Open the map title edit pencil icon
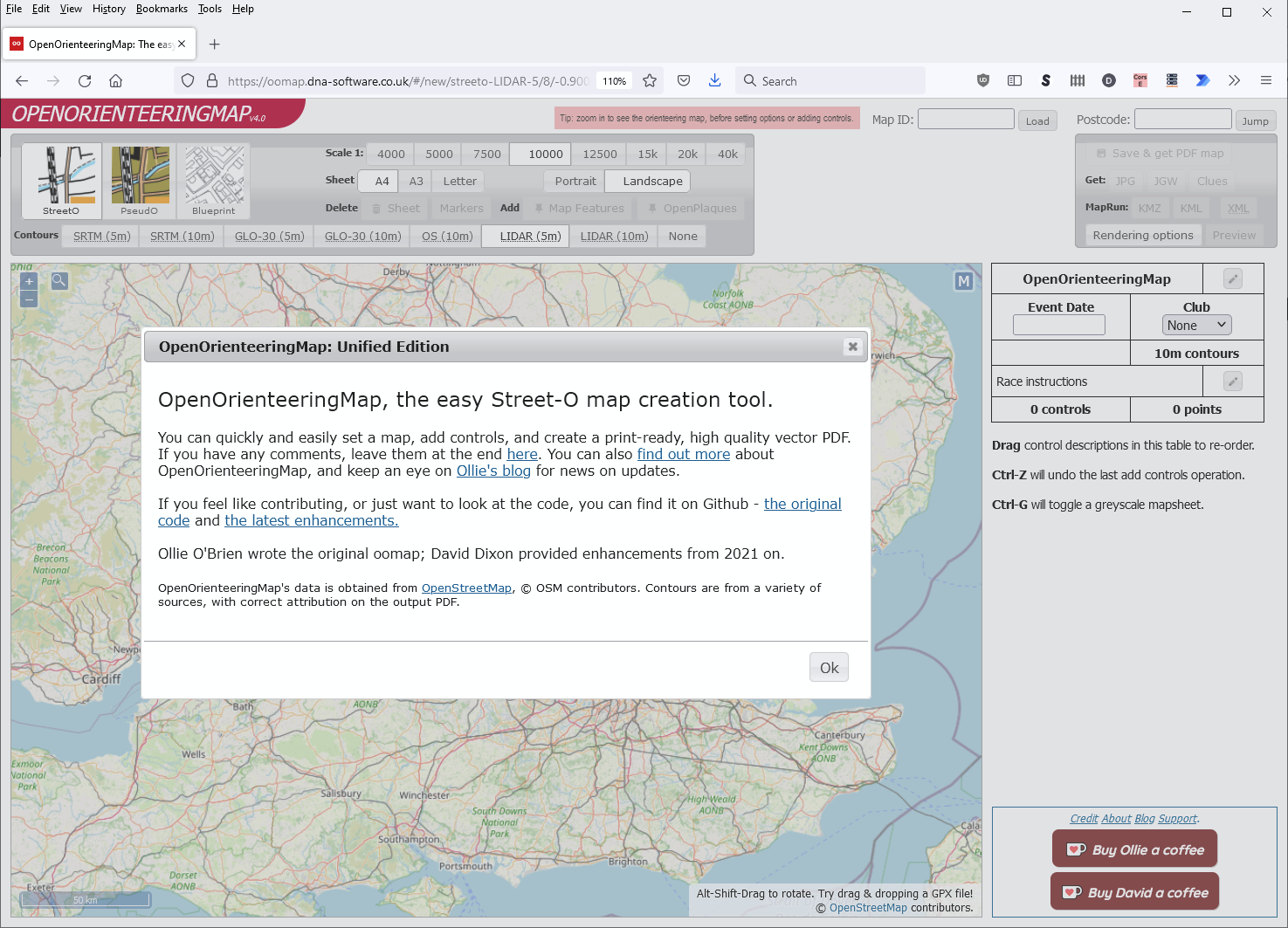This screenshot has width=1288, height=928. pyautogui.click(x=1231, y=278)
